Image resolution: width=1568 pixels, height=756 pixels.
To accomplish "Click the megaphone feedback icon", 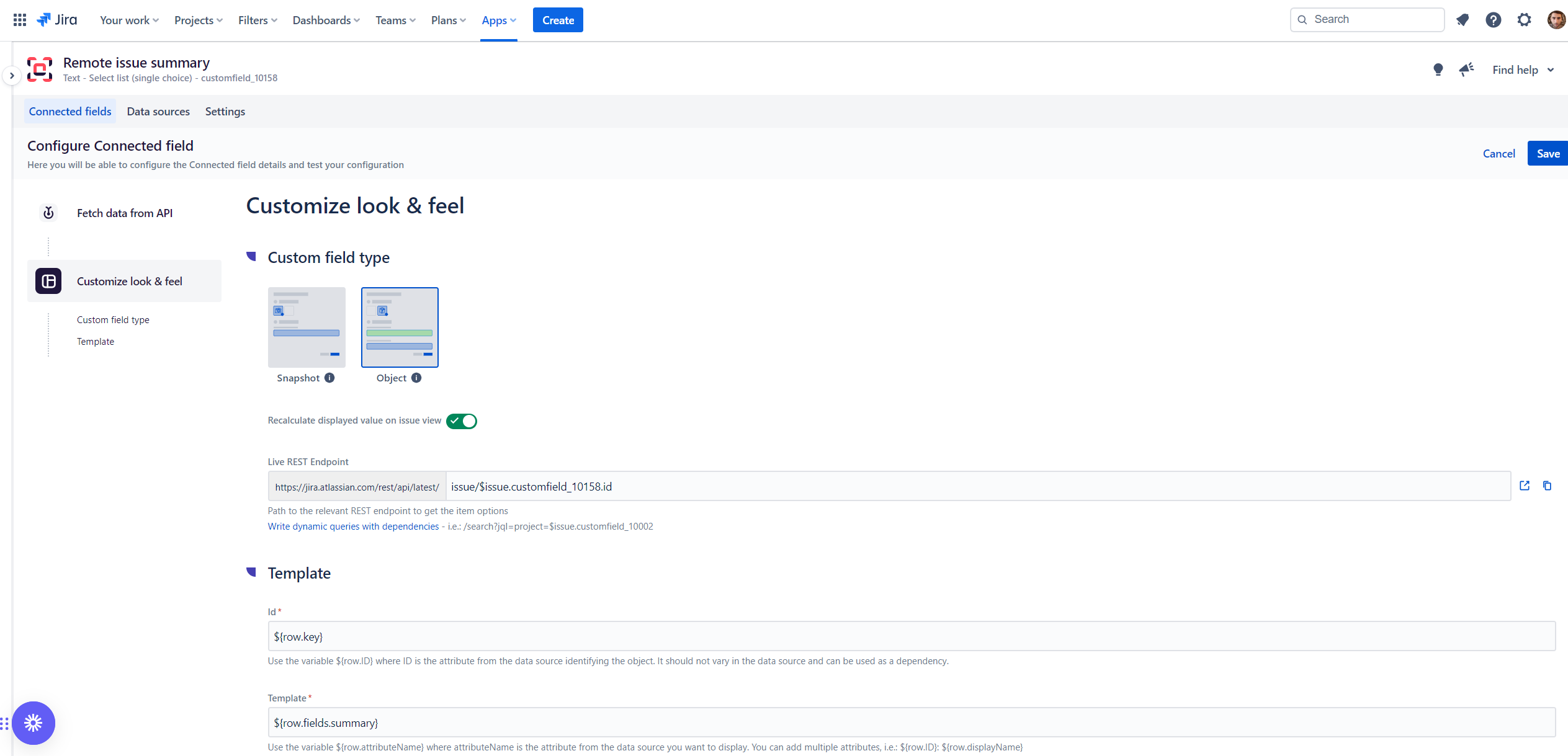I will click(1466, 69).
